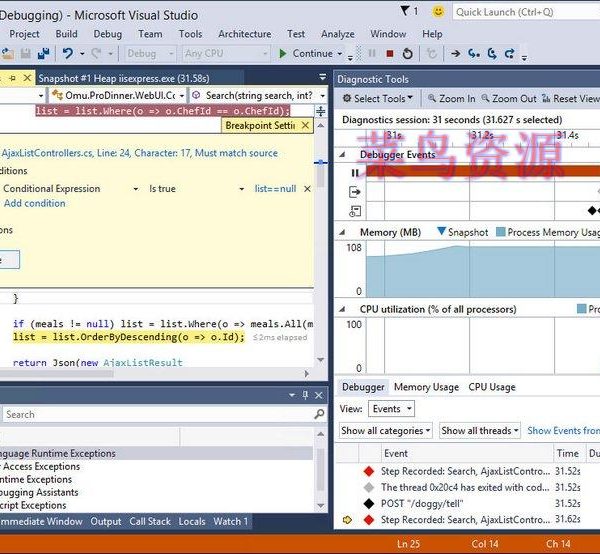Image resolution: width=600 pixels, height=554 pixels.
Task: Open the Show all threads dropdown
Action: (x=479, y=431)
